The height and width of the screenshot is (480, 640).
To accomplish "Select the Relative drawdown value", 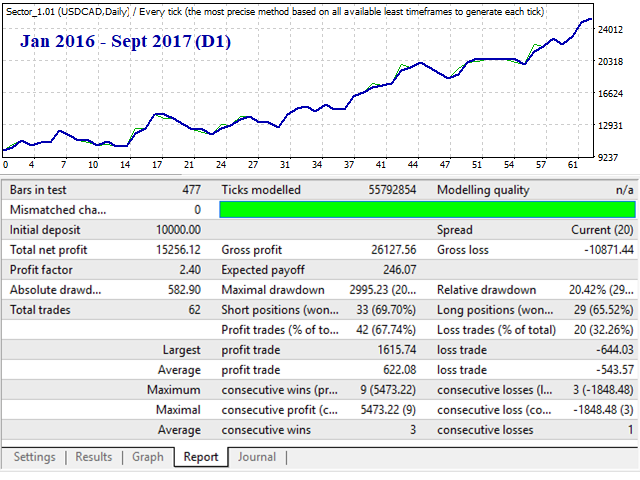I will (x=601, y=290).
